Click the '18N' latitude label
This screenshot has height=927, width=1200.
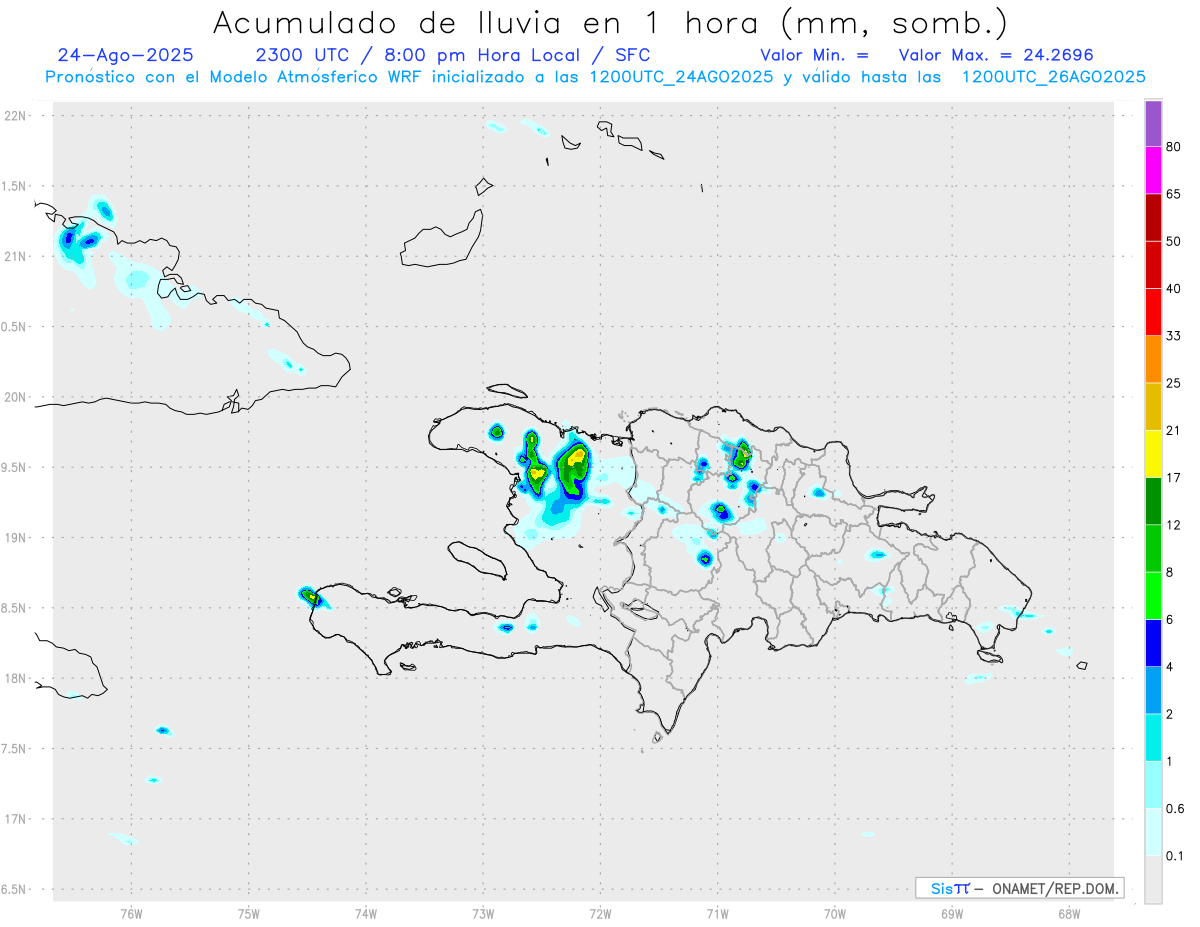coord(14,679)
